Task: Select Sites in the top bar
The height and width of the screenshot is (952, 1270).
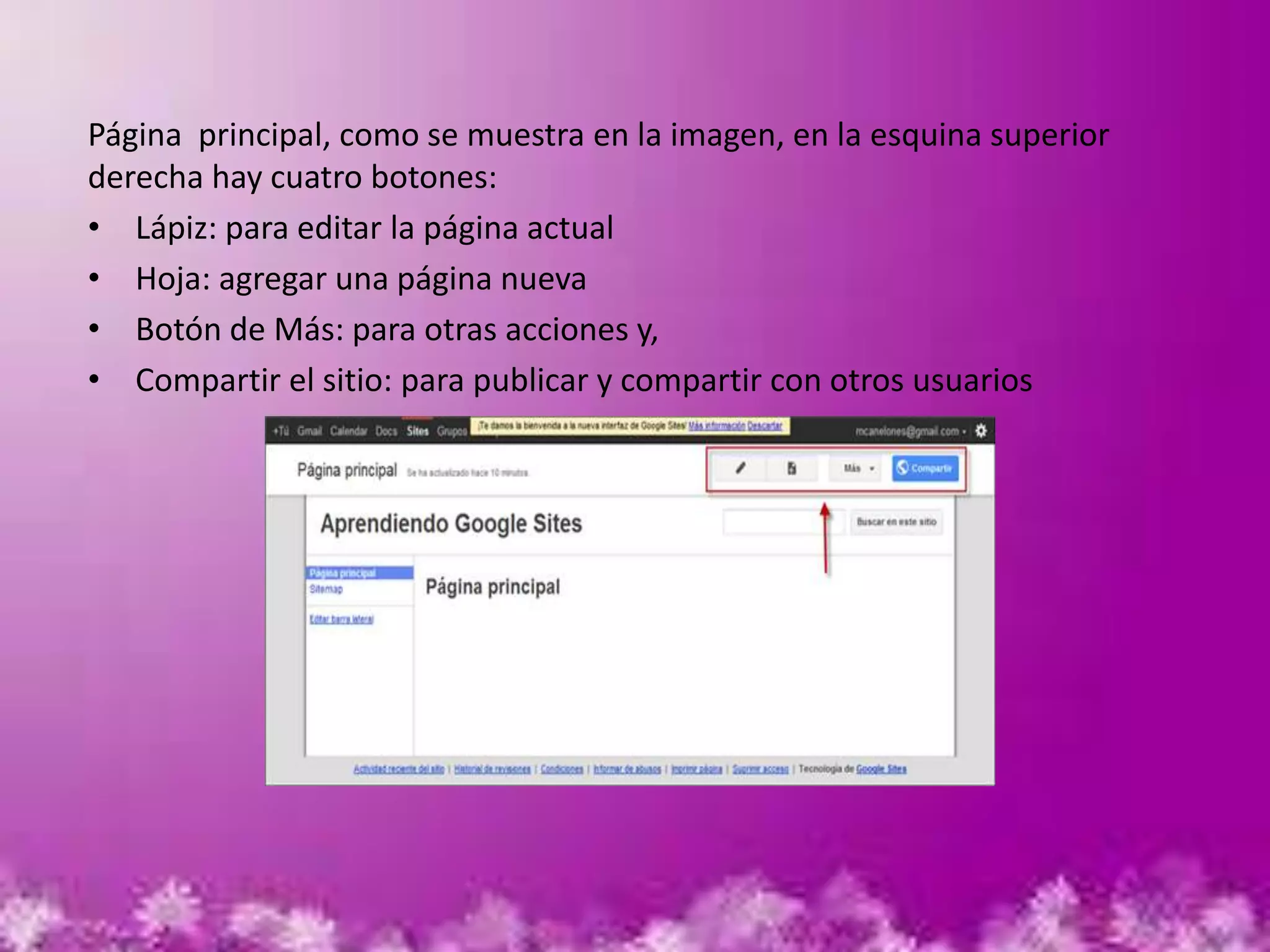Action: coord(418,431)
